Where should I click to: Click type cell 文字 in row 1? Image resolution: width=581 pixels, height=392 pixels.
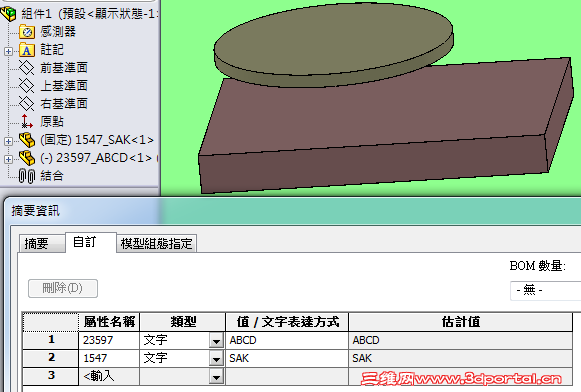click(x=175, y=340)
